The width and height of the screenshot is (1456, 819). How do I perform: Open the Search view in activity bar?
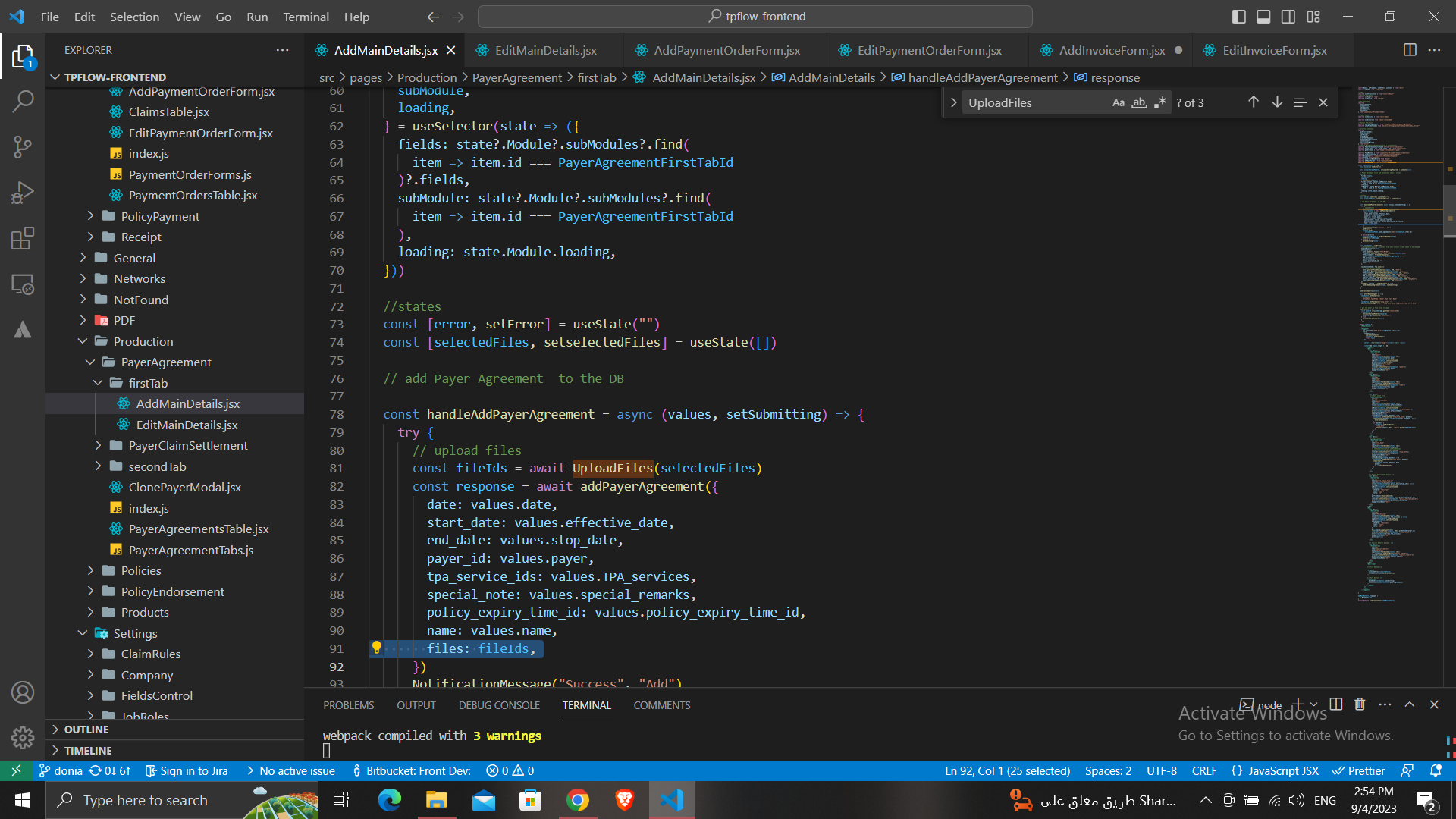click(x=23, y=101)
